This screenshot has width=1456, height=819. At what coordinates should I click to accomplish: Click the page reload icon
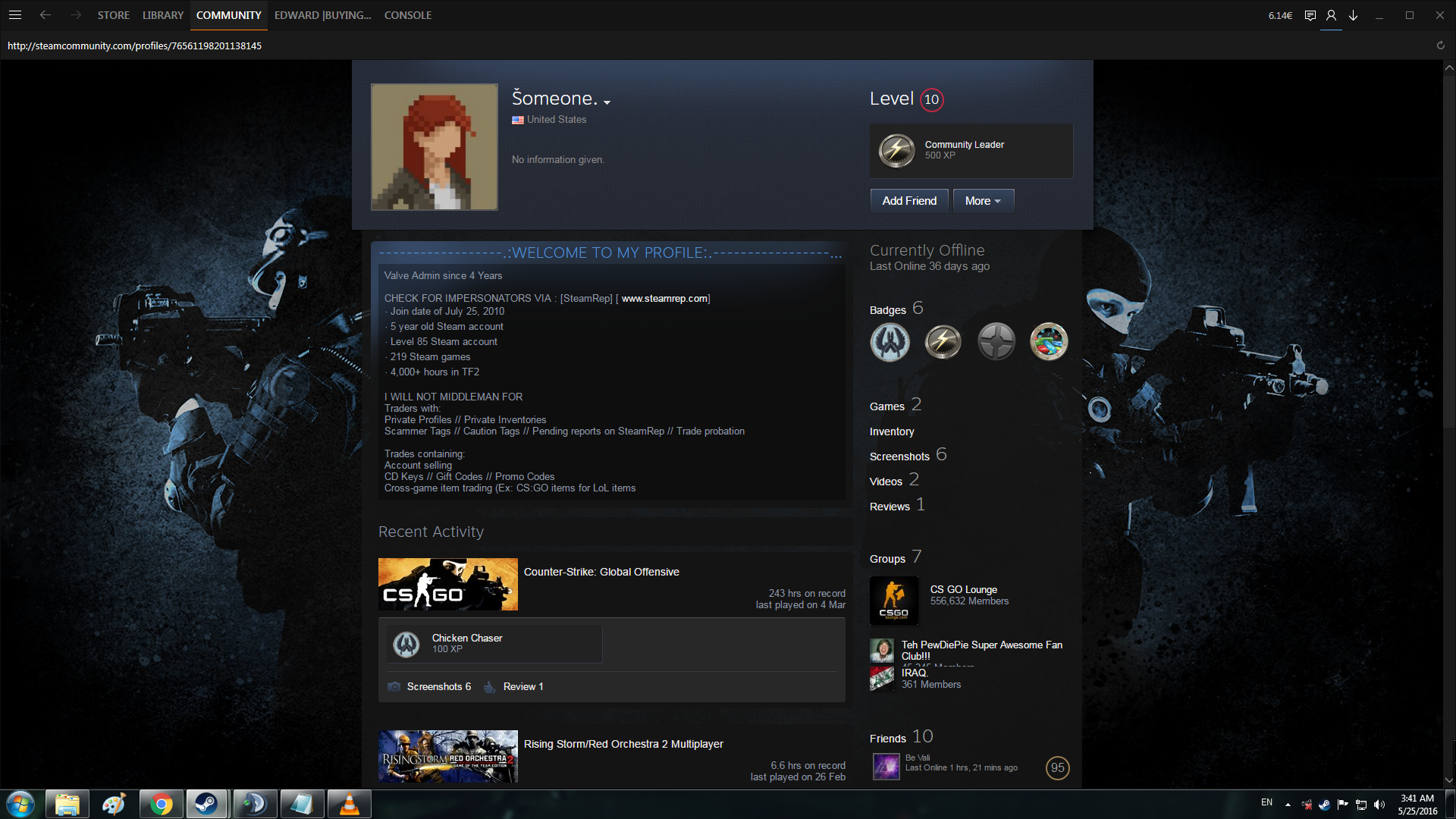pos(1440,45)
